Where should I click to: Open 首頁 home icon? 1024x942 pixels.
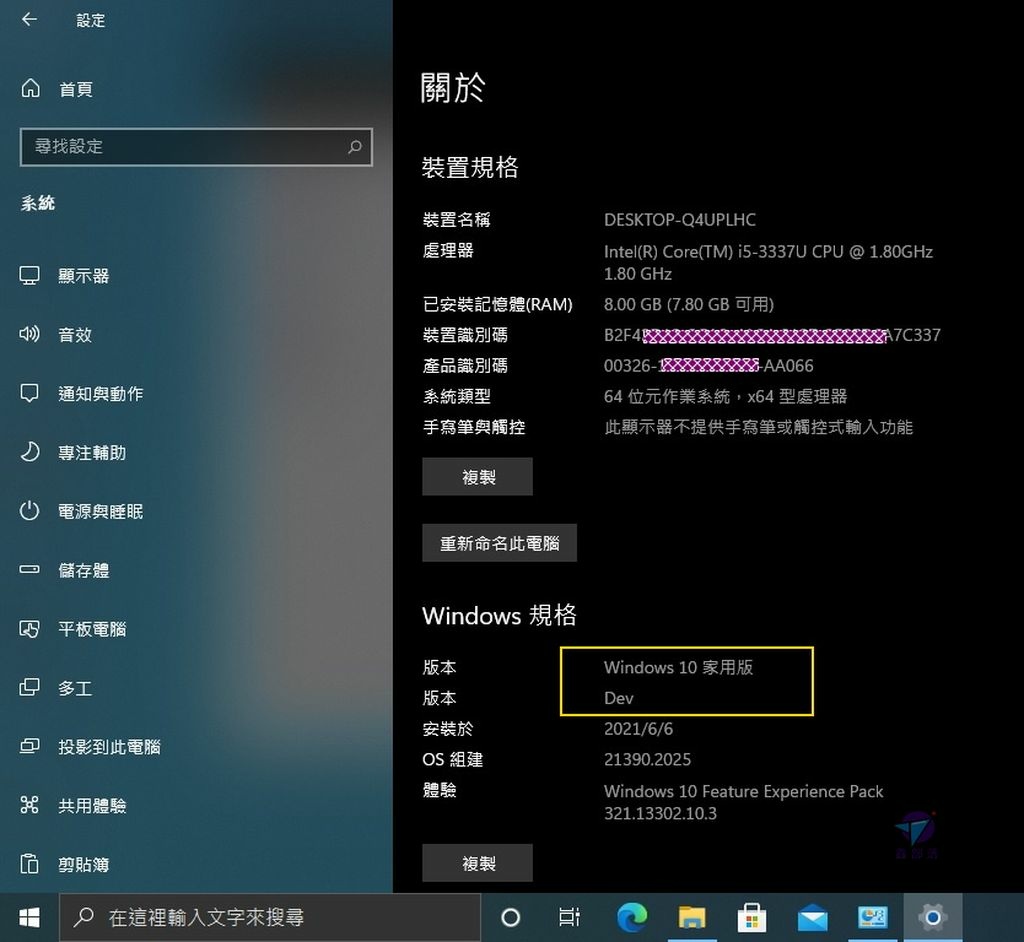click(x=30, y=88)
